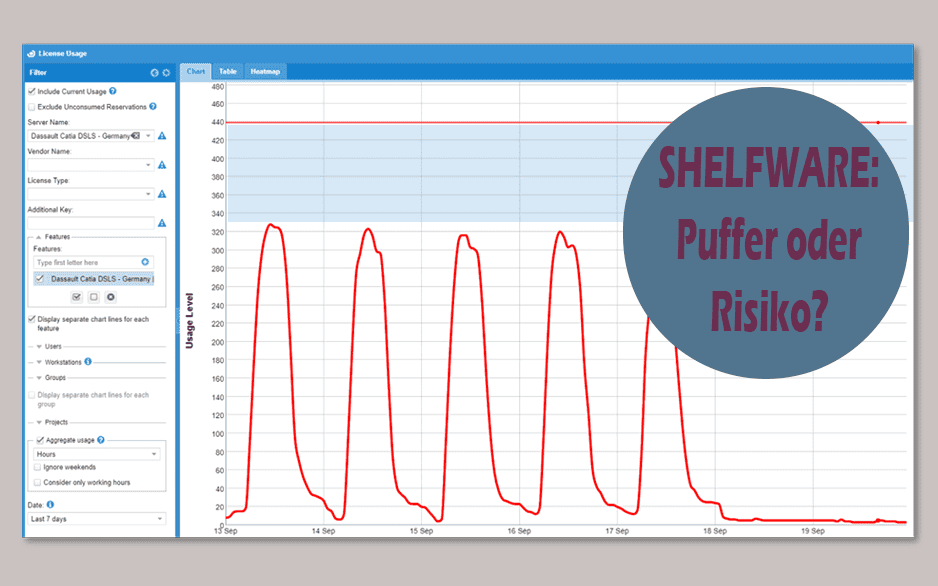Deselect all features with empty-box button
938x586 pixels.
[x=93, y=297]
